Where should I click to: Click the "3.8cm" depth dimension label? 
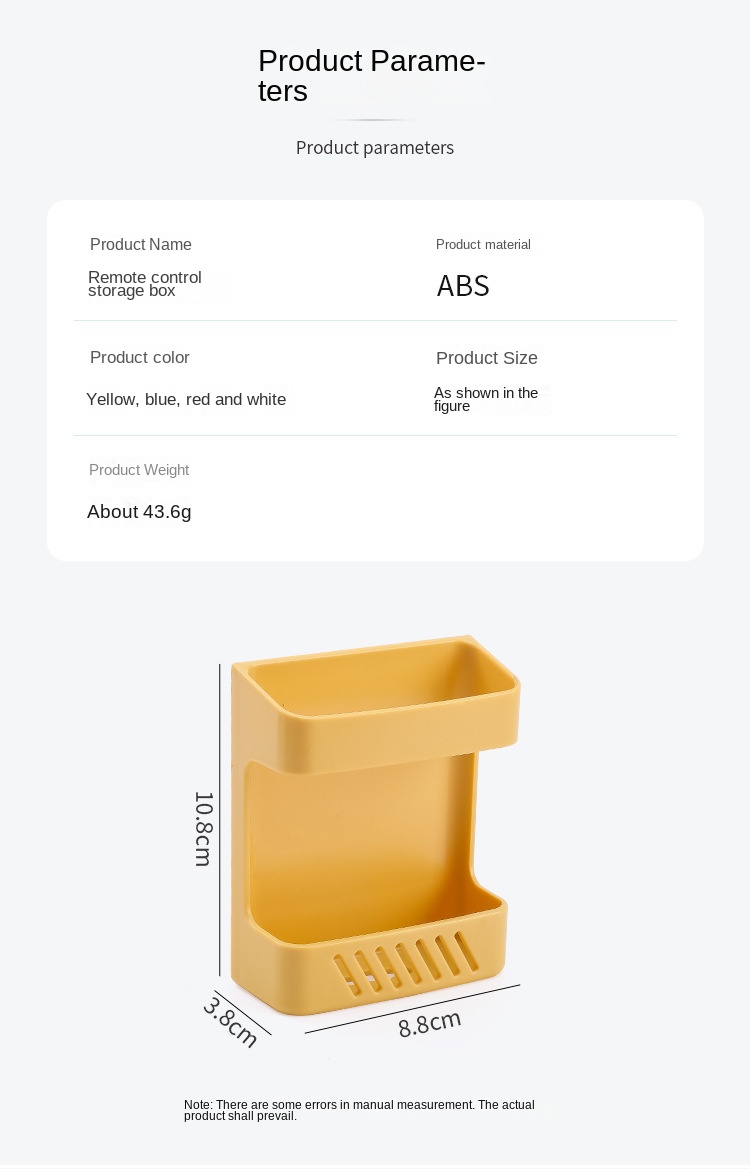231,1021
